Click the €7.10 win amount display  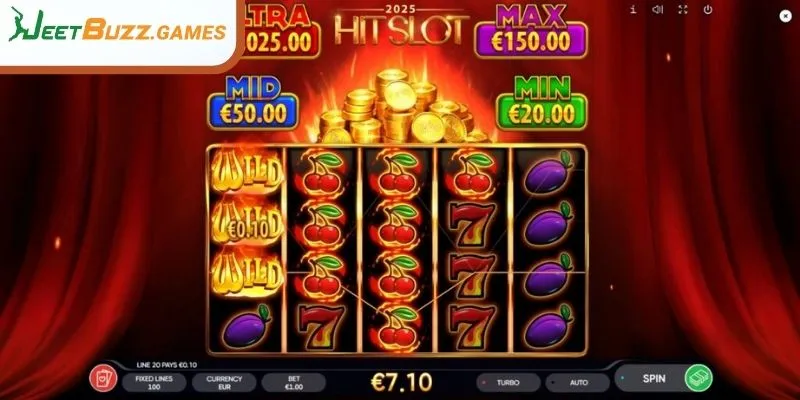point(402,382)
